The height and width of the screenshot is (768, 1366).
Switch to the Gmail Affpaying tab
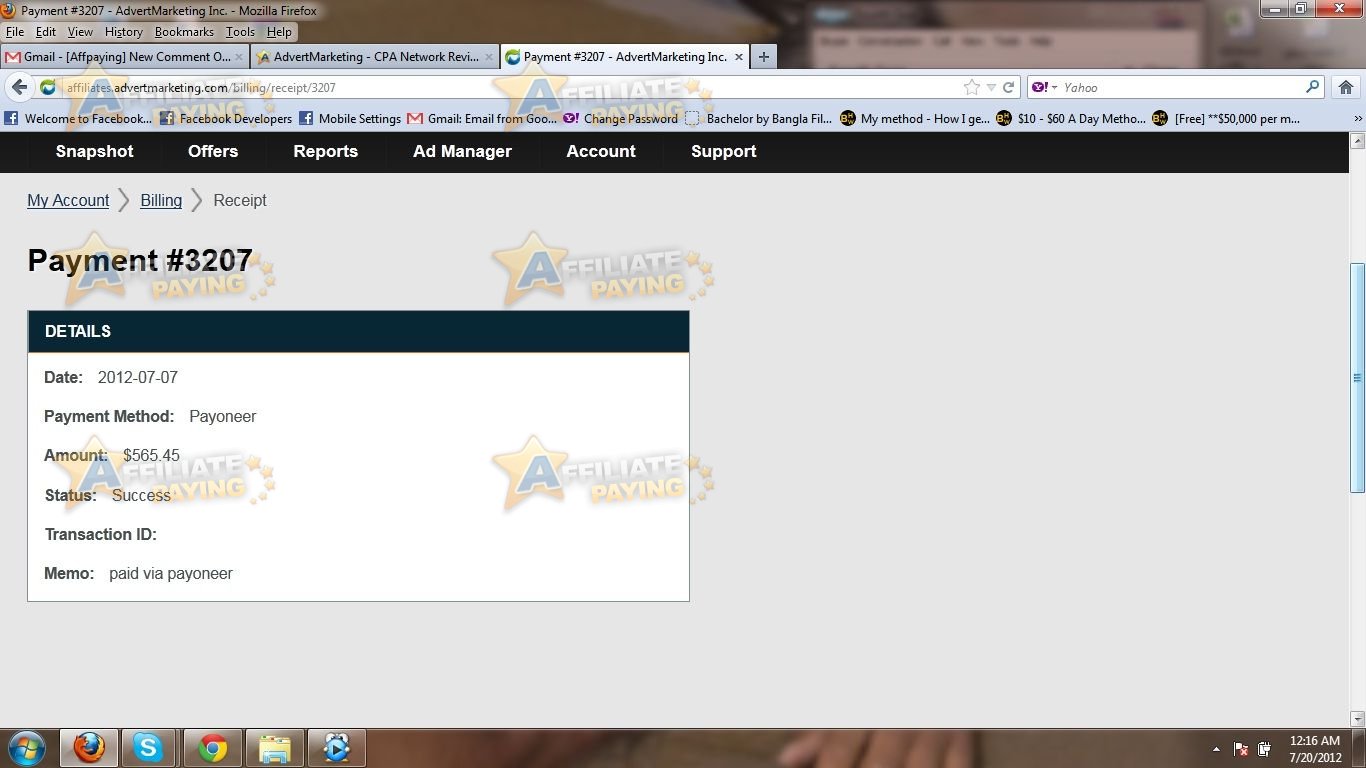[x=124, y=57]
